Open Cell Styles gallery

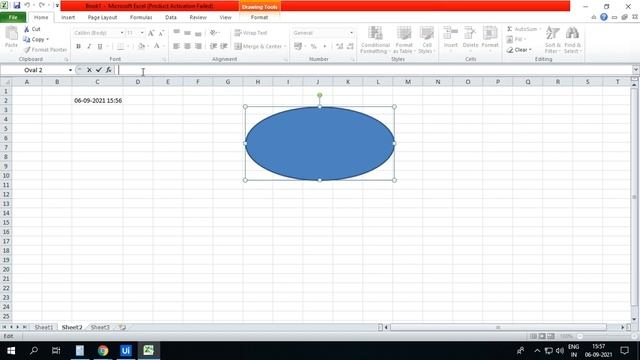tap(427, 39)
